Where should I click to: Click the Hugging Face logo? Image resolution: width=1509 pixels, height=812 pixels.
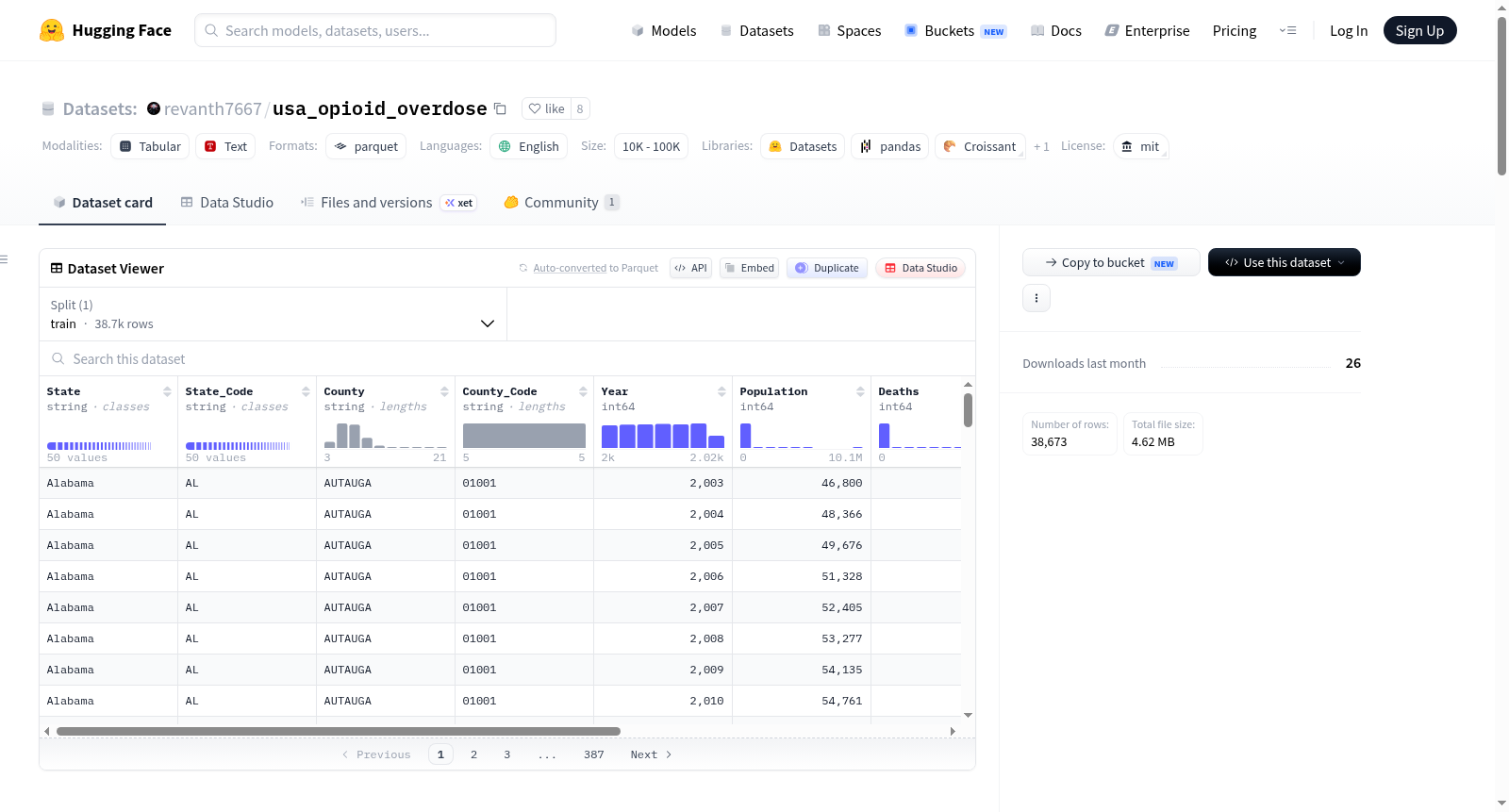[52, 30]
